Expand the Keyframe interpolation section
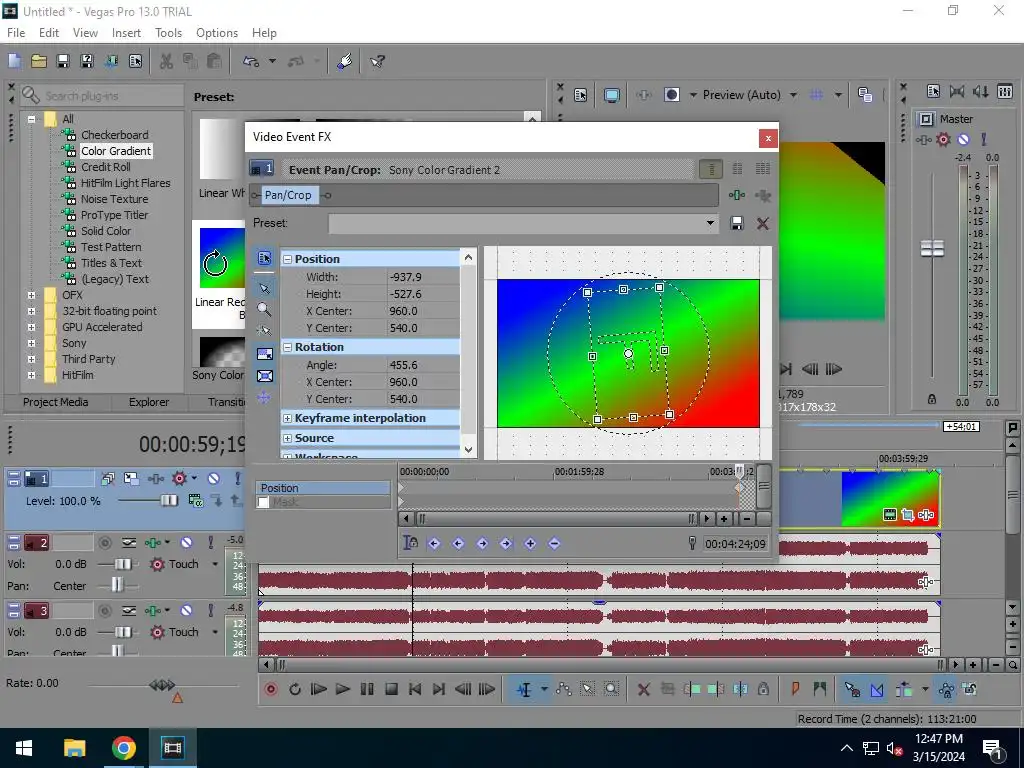 click(x=288, y=418)
